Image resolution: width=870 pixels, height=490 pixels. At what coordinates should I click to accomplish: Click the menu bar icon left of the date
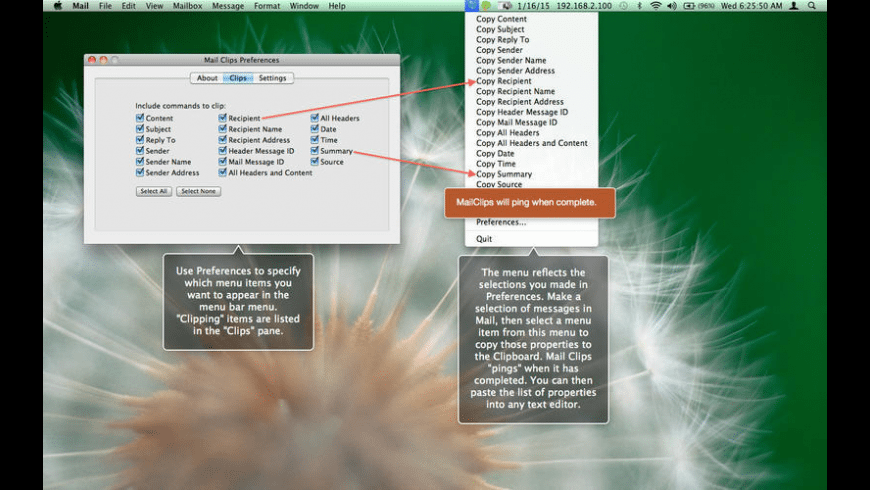(505, 6)
